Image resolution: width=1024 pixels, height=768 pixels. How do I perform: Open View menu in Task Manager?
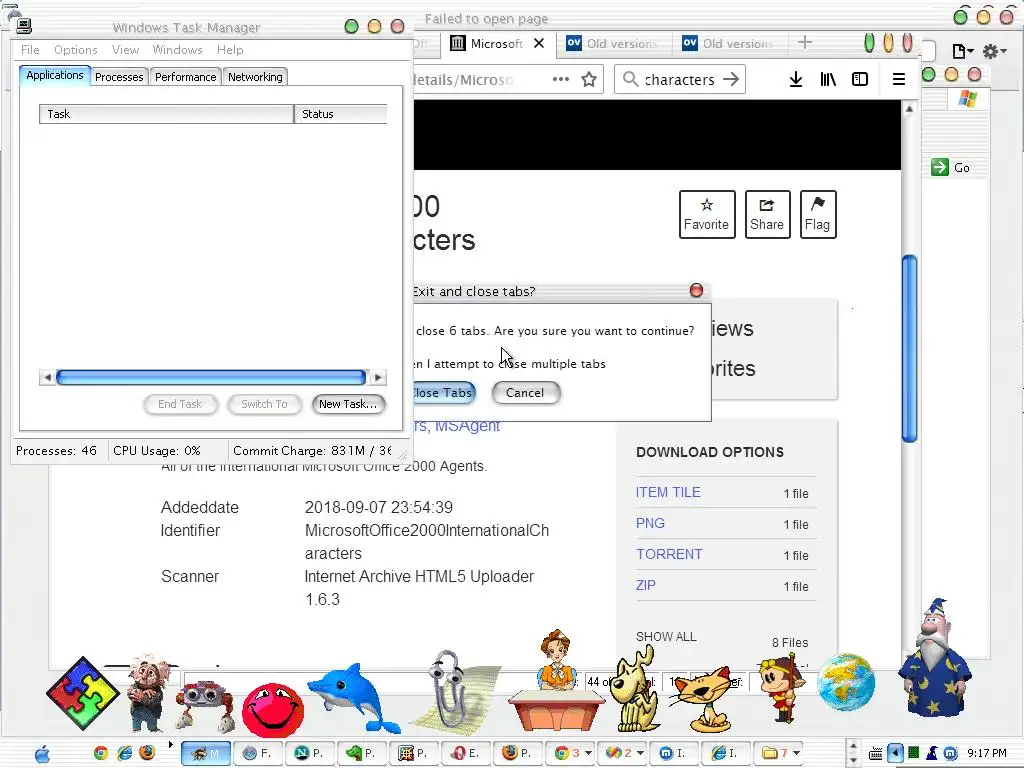point(125,50)
